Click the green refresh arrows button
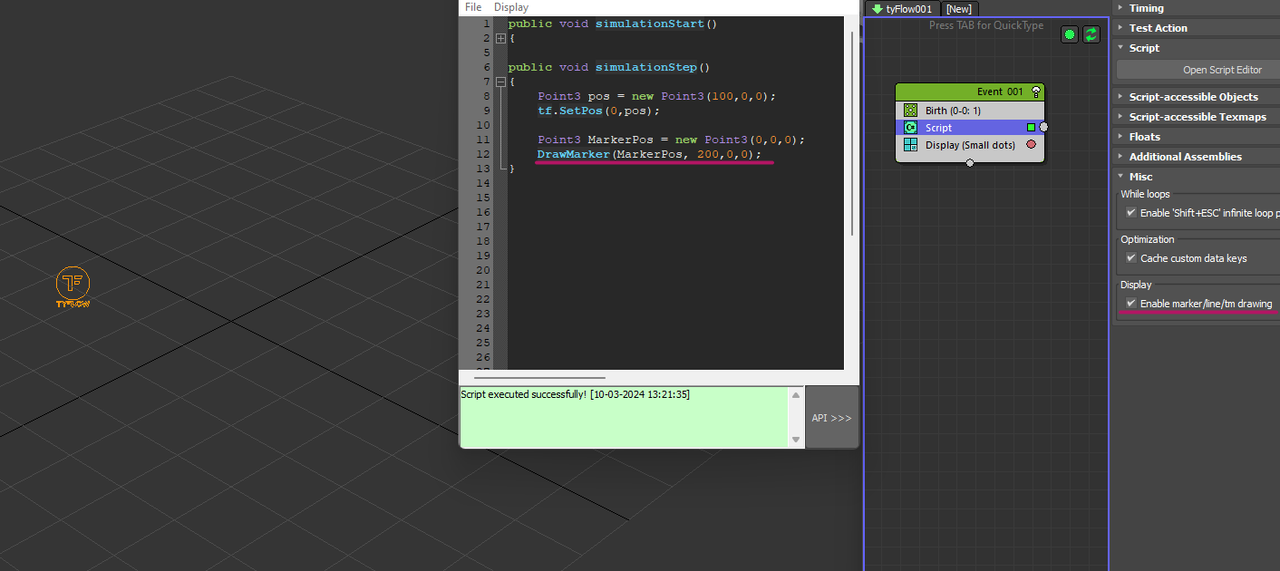Viewport: 1280px width, 571px height. (1091, 35)
